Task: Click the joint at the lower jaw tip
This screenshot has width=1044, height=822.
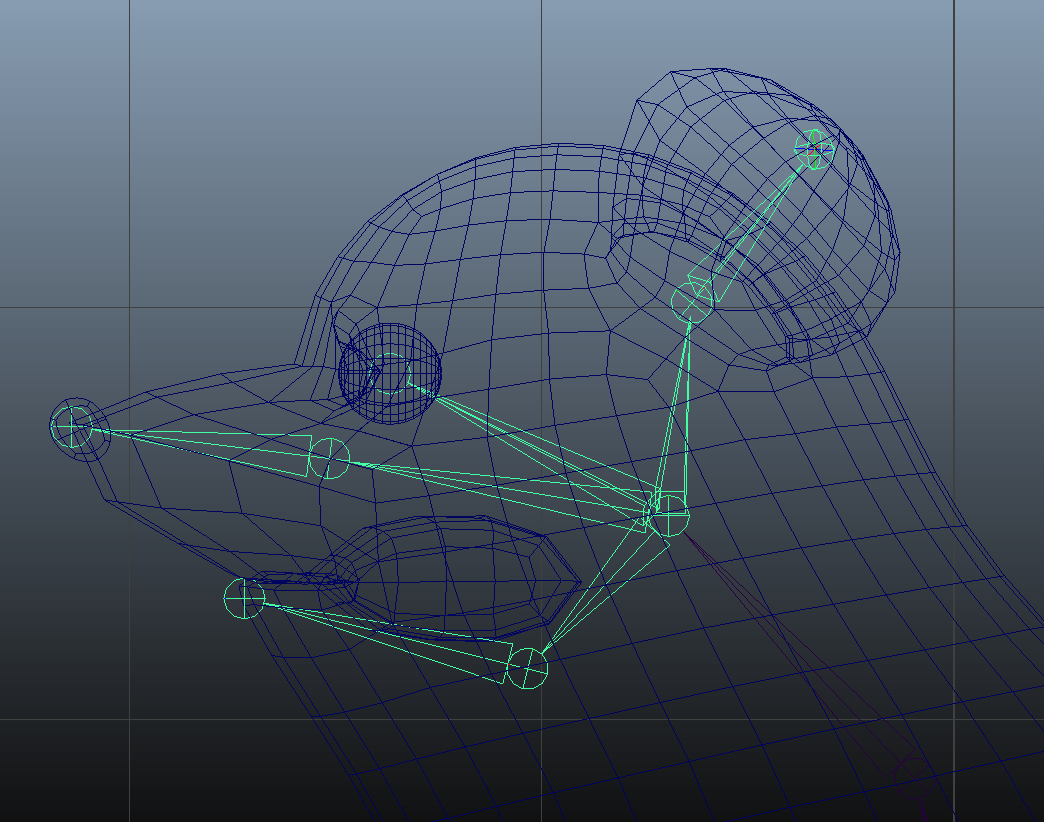Action: pyautogui.click(x=244, y=598)
